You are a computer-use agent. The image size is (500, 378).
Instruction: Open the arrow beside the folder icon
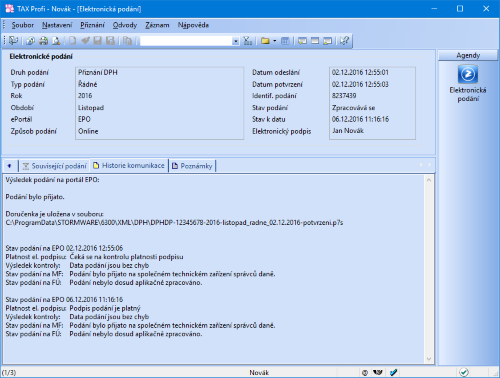tap(275, 41)
